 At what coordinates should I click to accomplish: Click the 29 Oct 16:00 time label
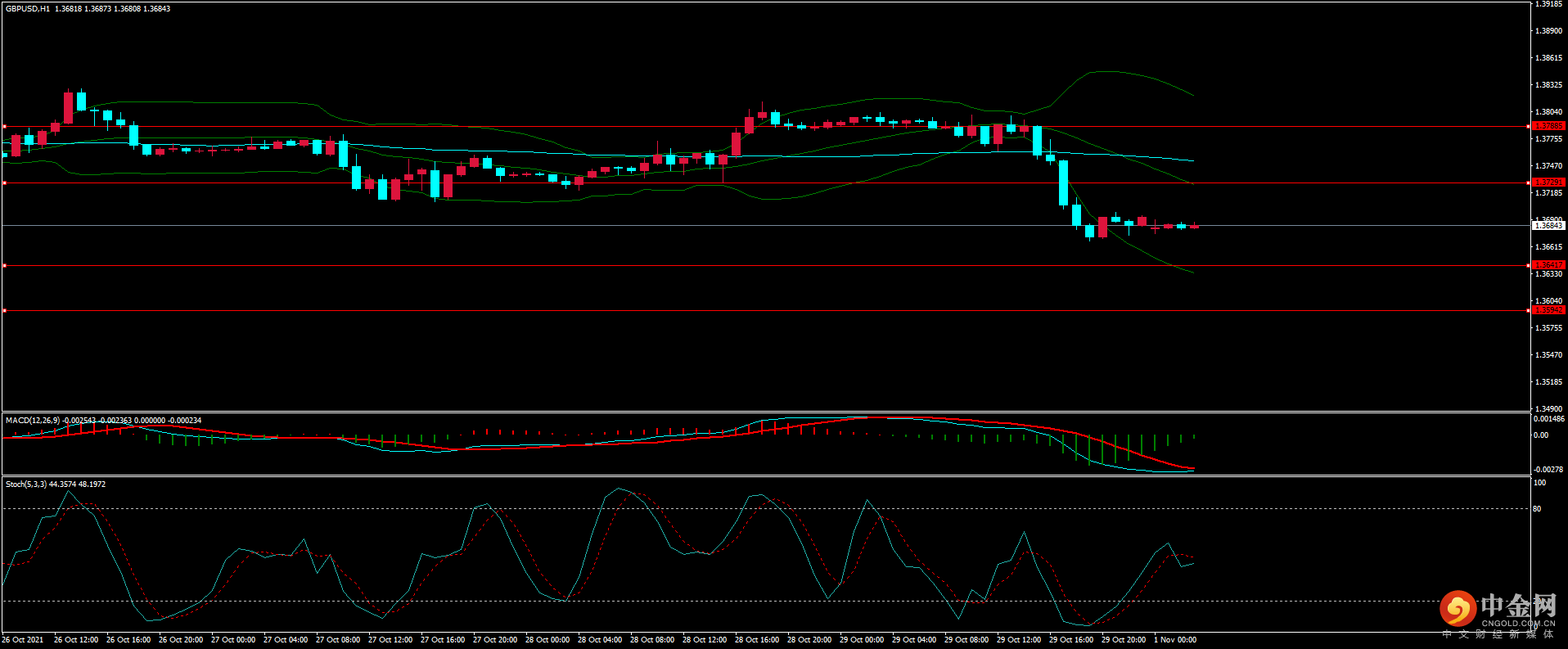click(1071, 640)
